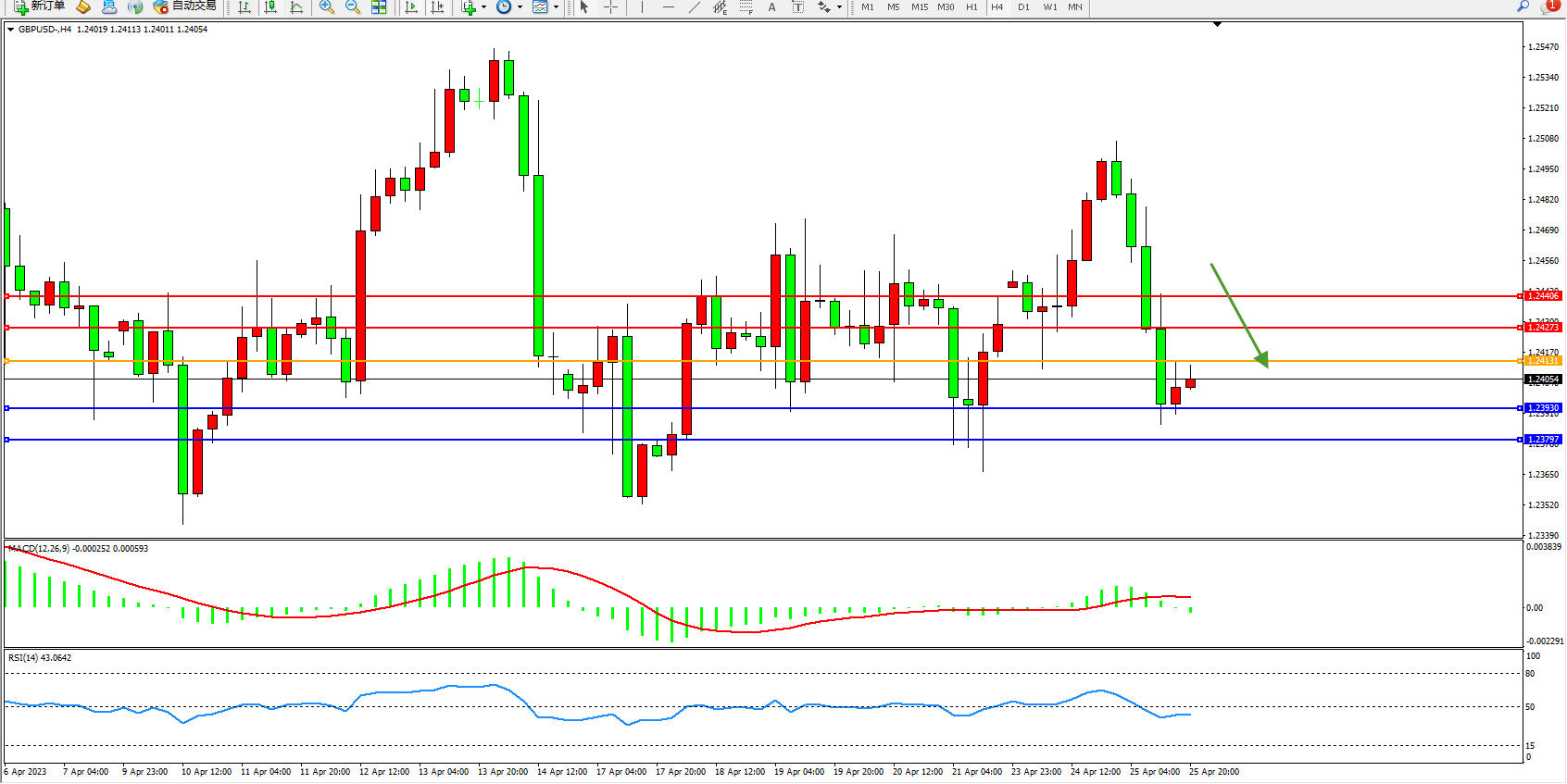Open the search magnifier icon at top right
This screenshot has width=1567, height=784.
pos(1523,6)
